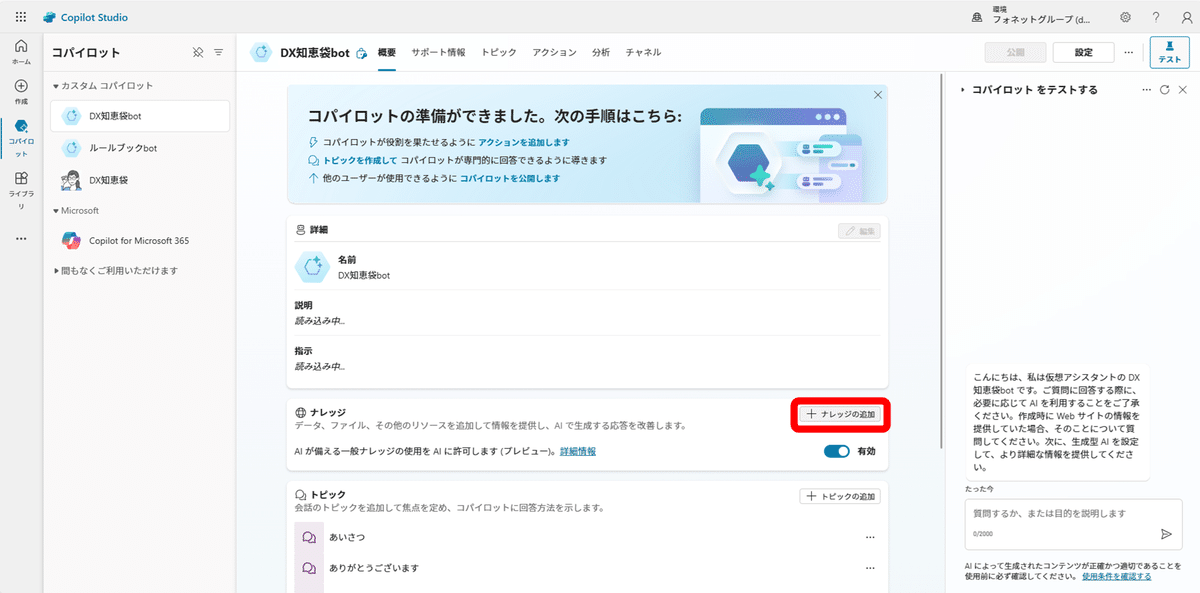Open the ellipsis menu beside 設定

tap(1129, 52)
